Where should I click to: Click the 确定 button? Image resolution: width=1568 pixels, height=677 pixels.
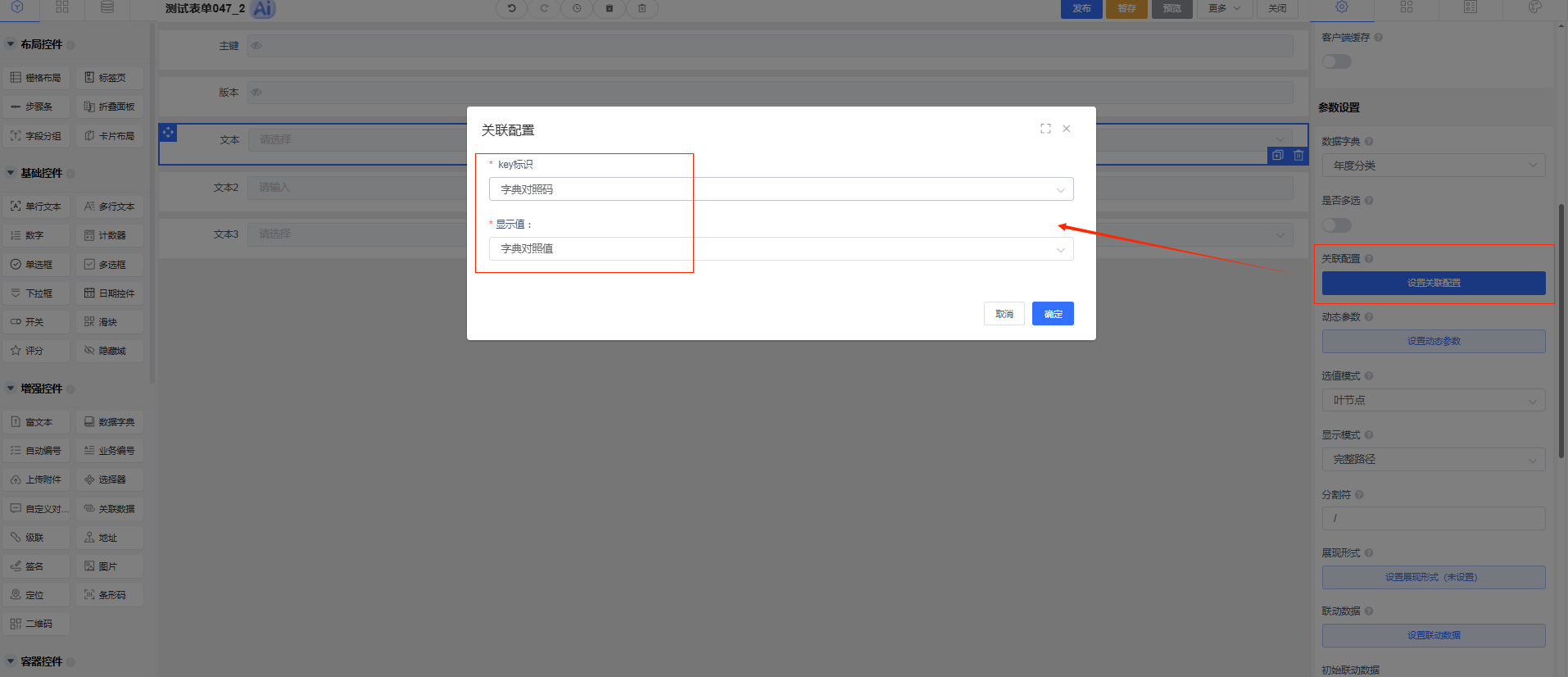click(x=1053, y=314)
